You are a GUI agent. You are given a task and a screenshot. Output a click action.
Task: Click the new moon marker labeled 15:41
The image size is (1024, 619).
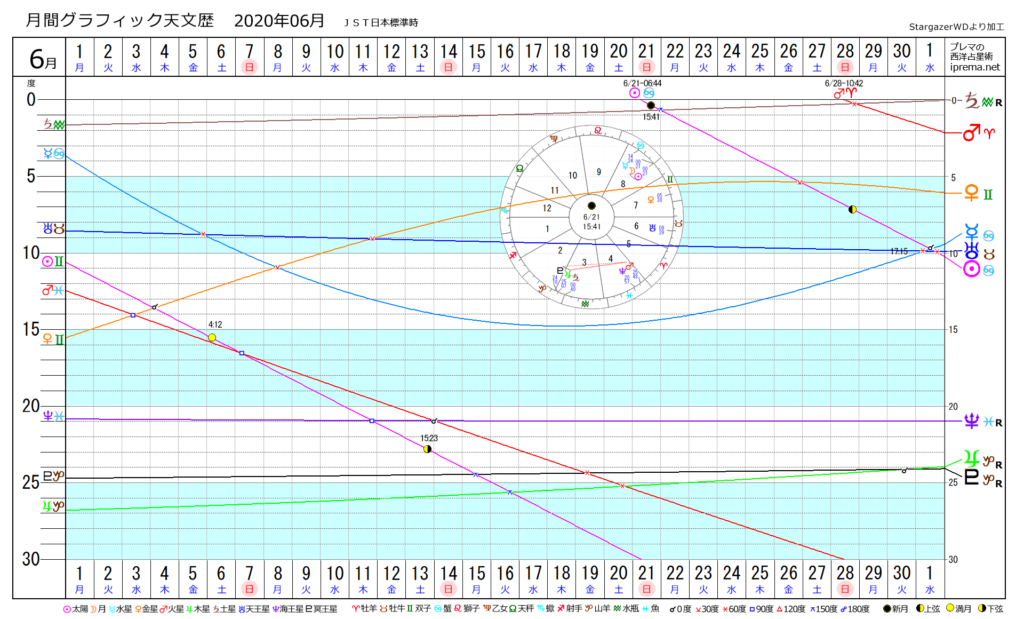[x=651, y=105]
